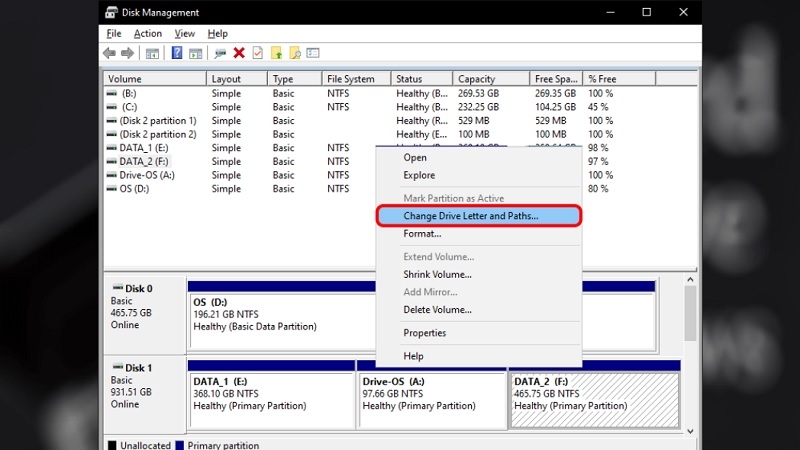Click the Disk Management title bar app icon
The width and height of the screenshot is (800, 450).
(111, 12)
